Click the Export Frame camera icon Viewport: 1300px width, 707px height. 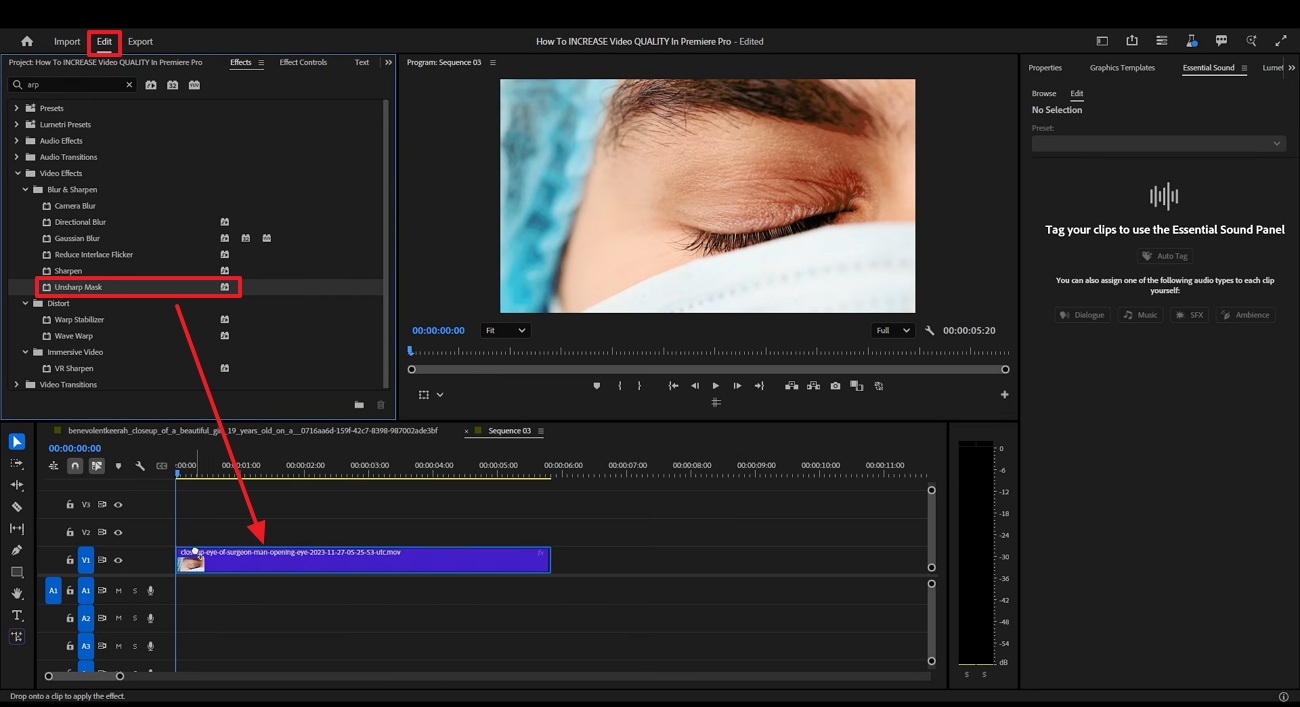click(835, 386)
